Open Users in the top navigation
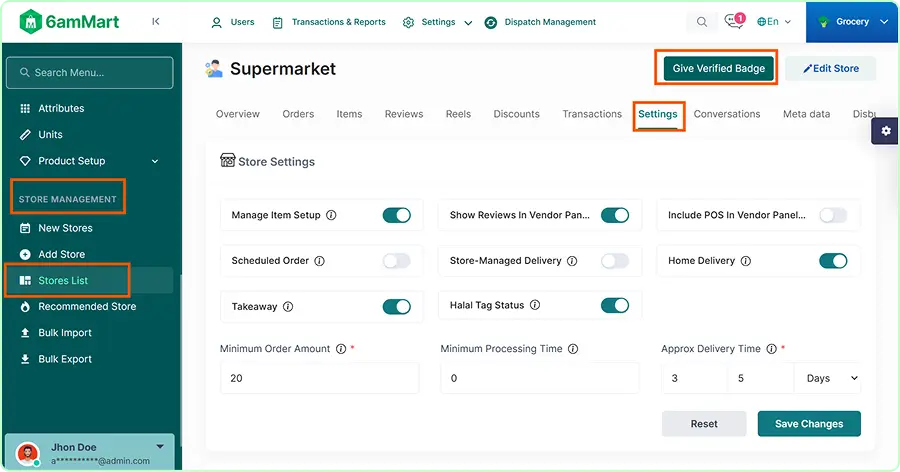 (233, 22)
